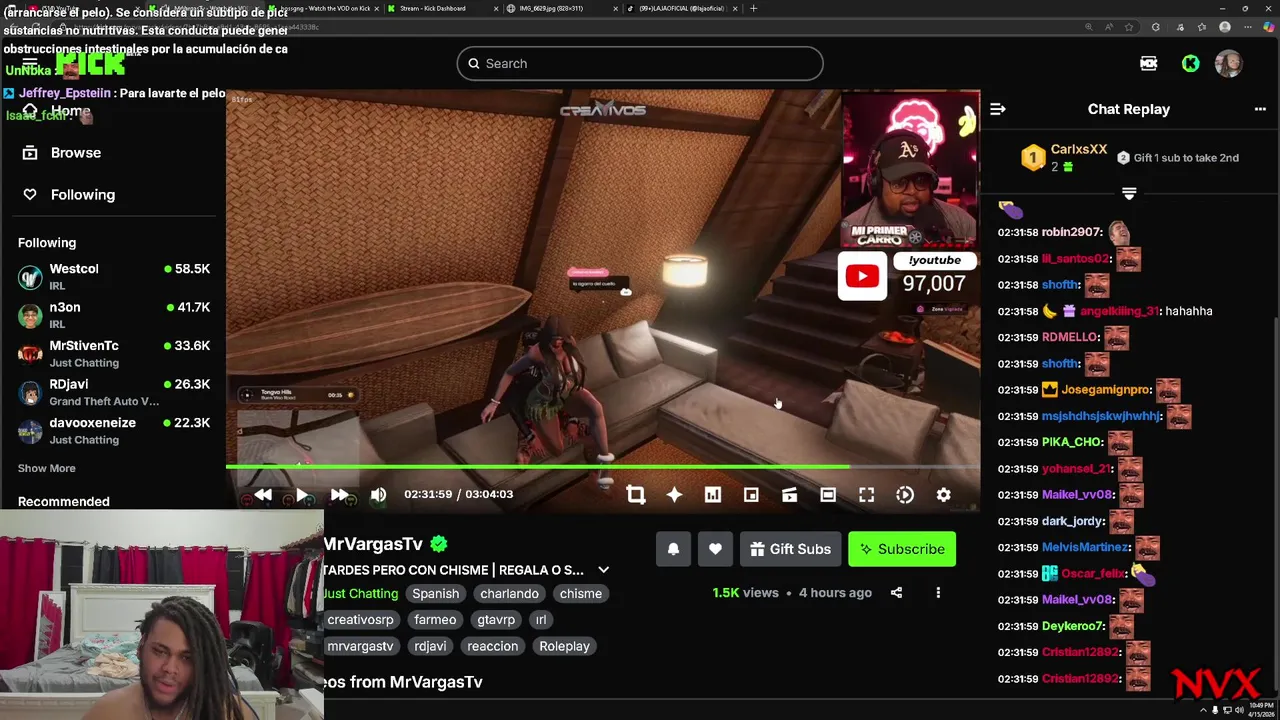This screenshot has width=1280, height=720.
Task: Click the cast/clapper icon in player controls
Action: [x=789, y=494]
